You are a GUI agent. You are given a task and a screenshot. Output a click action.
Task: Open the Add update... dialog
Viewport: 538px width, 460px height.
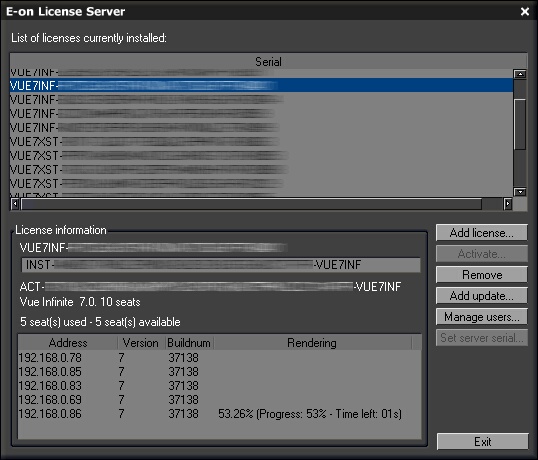coord(481,296)
